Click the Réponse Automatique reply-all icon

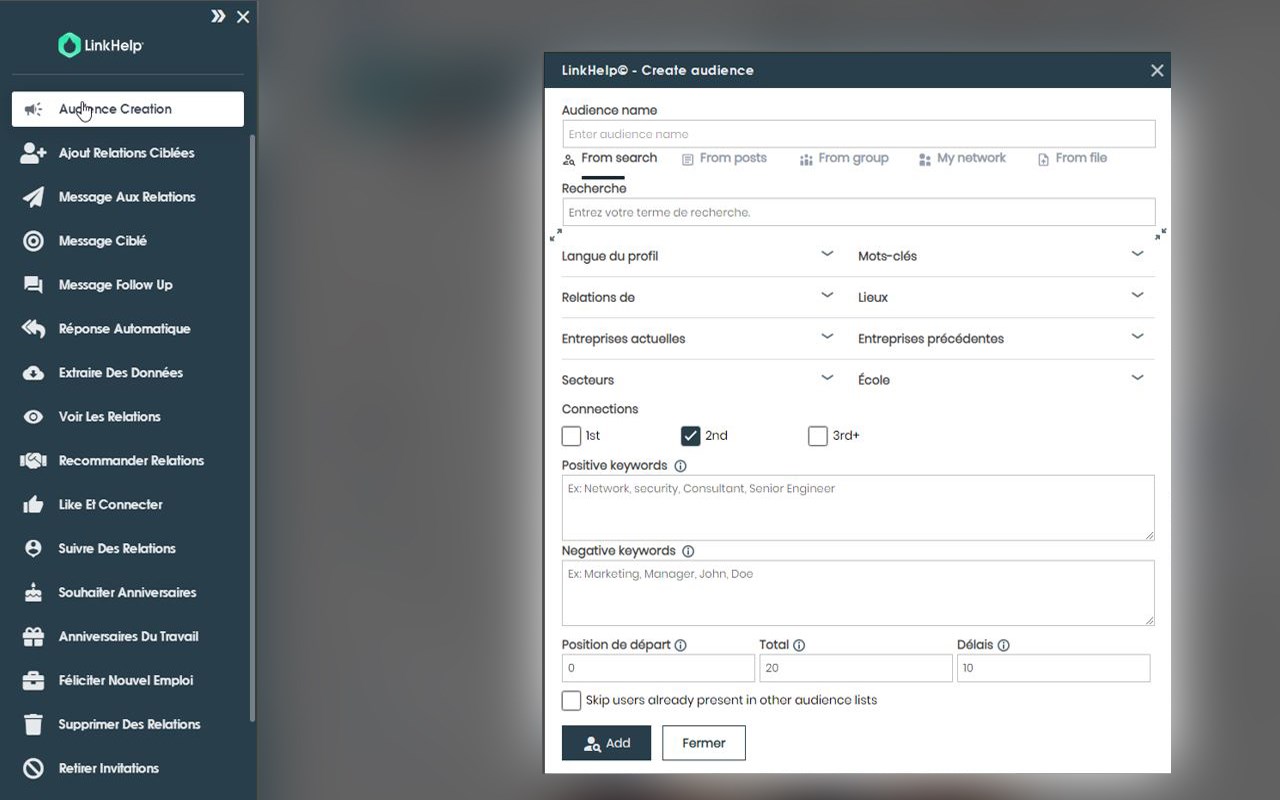[x=34, y=329]
